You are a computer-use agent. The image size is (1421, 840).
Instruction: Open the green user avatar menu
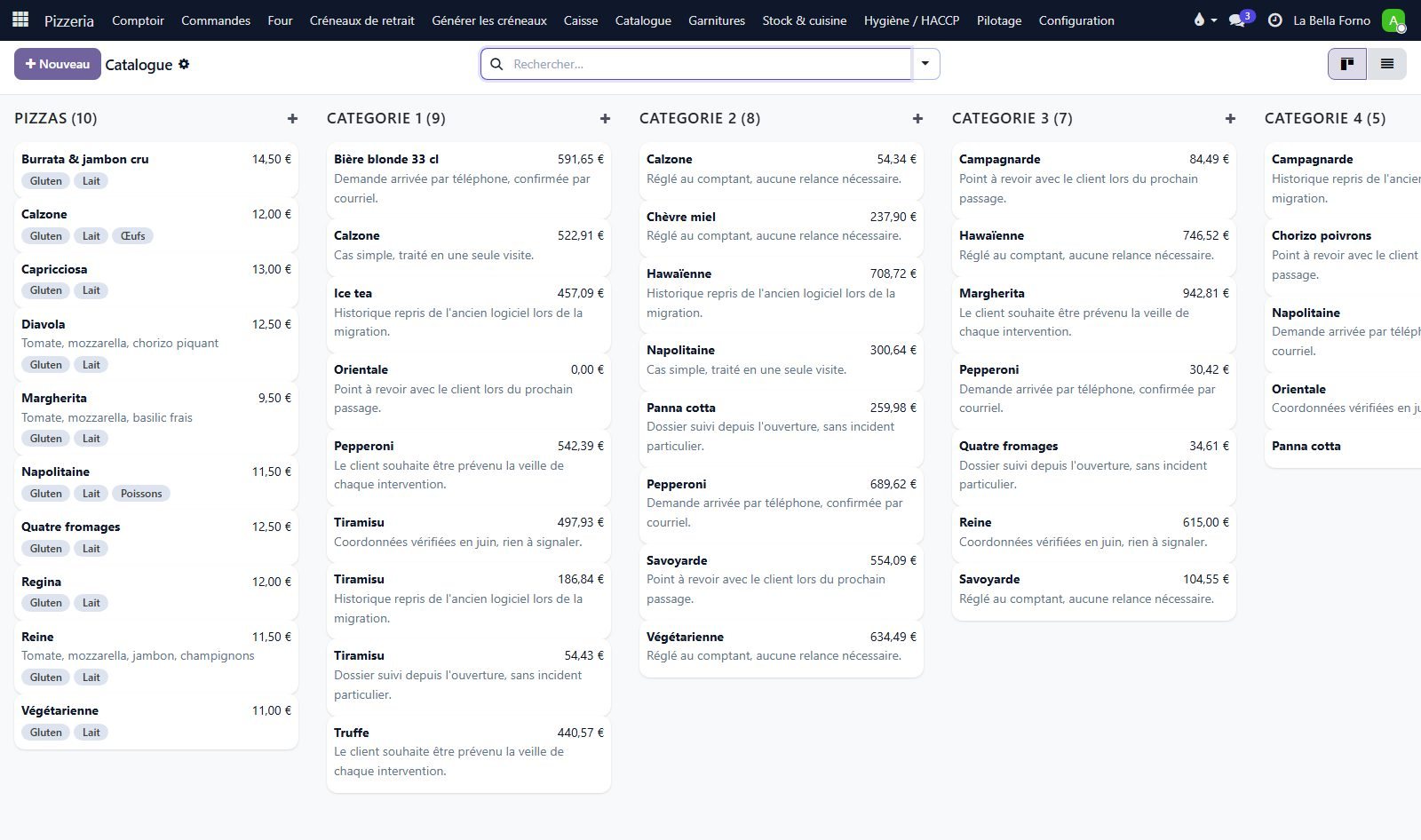(x=1393, y=20)
